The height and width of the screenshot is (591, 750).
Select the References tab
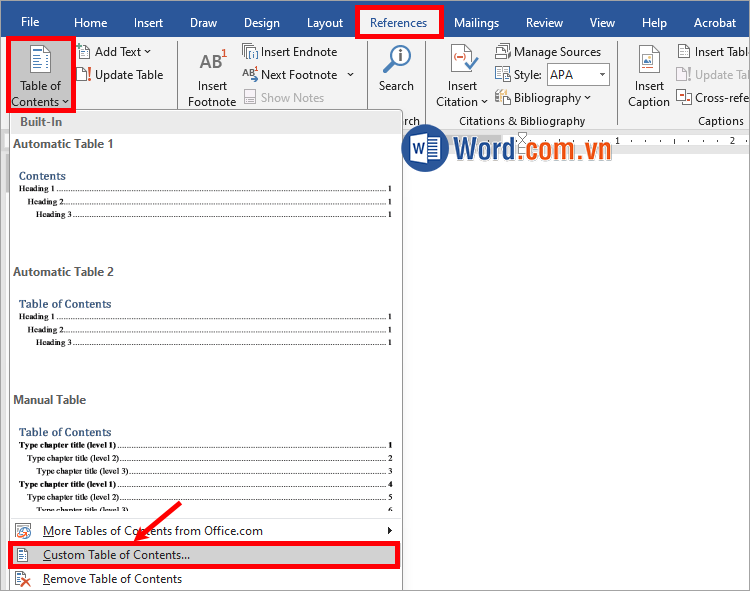[398, 22]
